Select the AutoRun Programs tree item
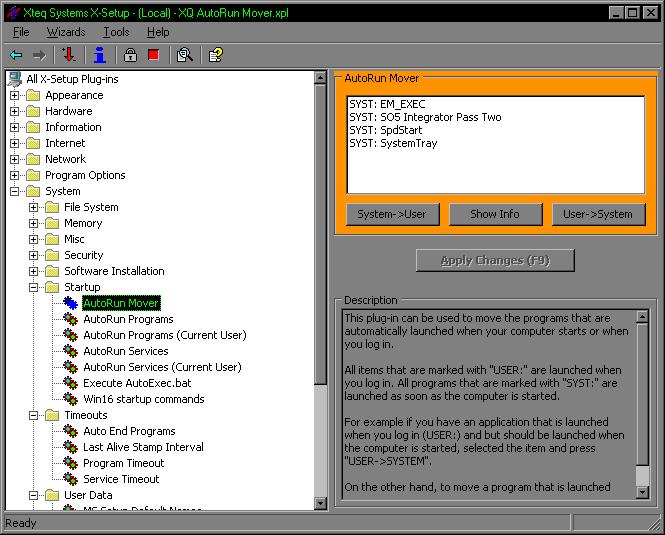The width and height of the screenshot is (665, 535). (128, 319)
